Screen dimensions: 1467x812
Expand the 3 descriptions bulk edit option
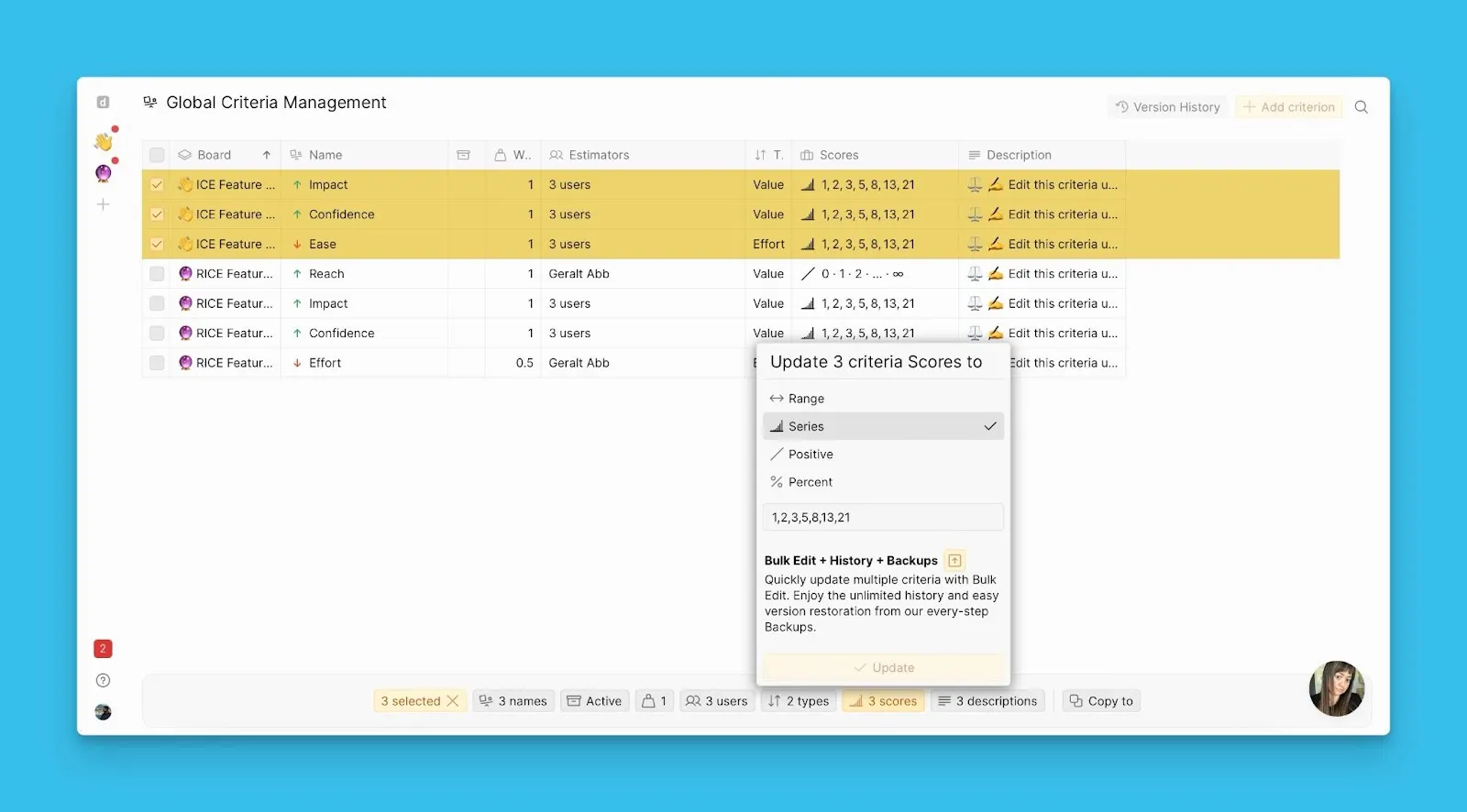click(987, 701)
